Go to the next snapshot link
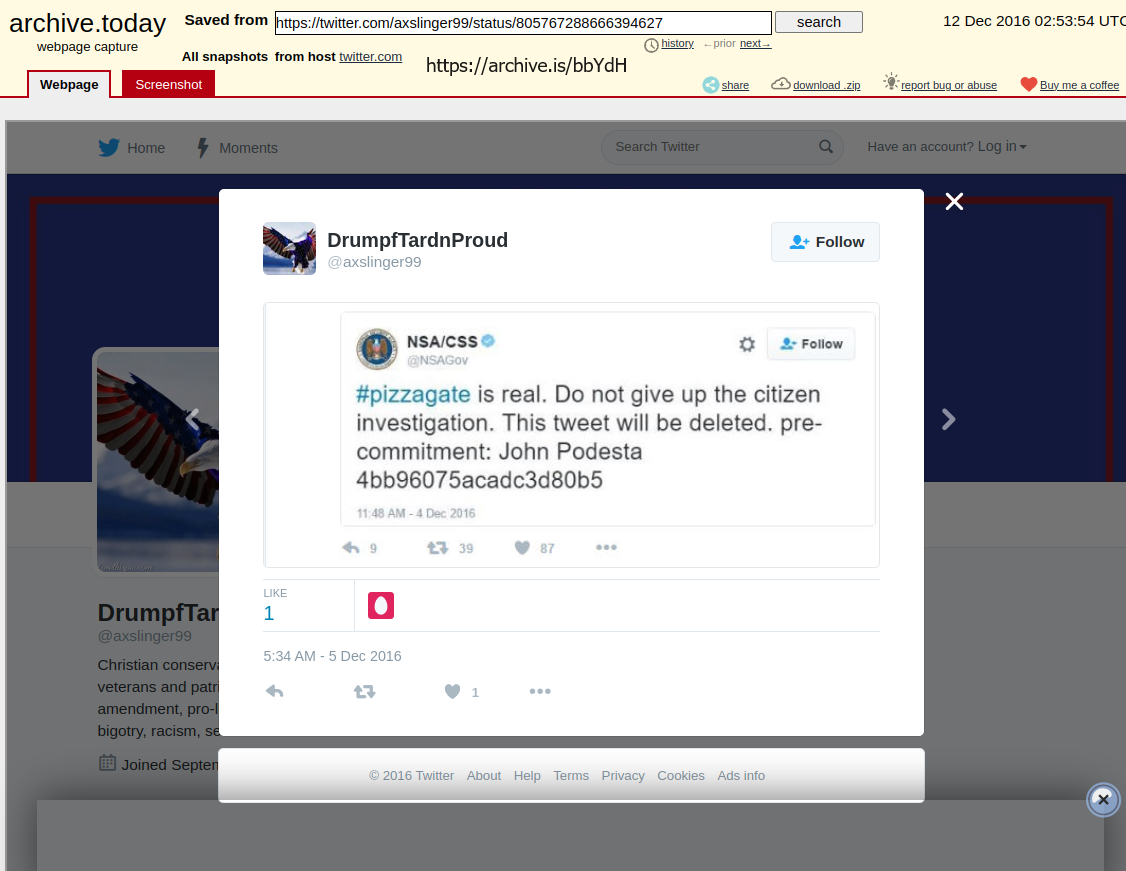Image resolution: width=1126 pixels, height=871 pixels. pos(755,43)
